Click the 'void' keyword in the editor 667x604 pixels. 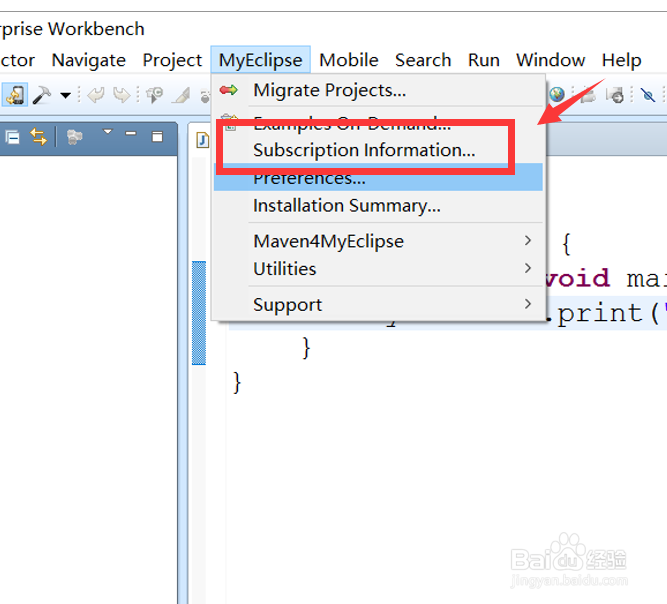click(577, 279)
